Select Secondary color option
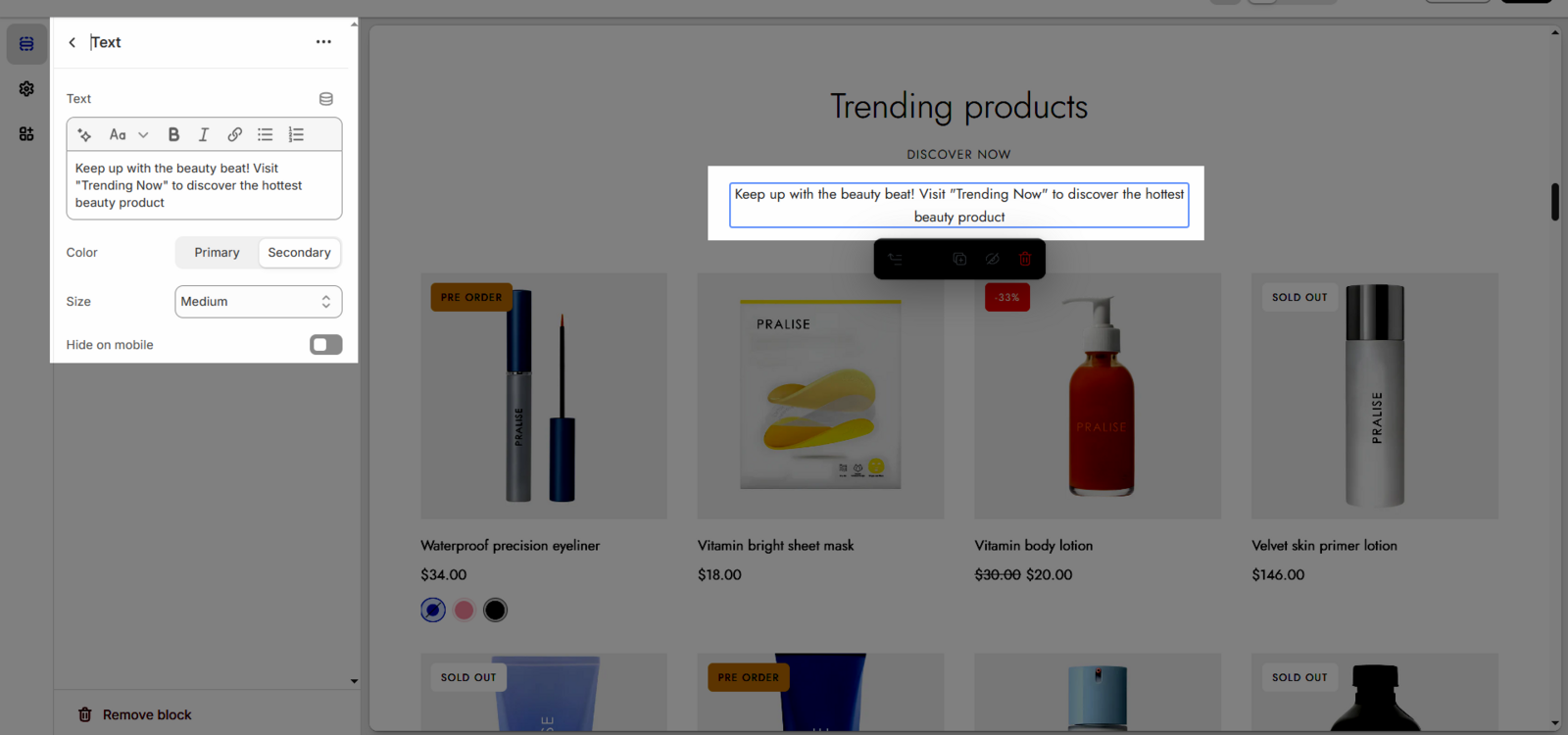Screen dimensions: 1568x735 click(299, 253)
